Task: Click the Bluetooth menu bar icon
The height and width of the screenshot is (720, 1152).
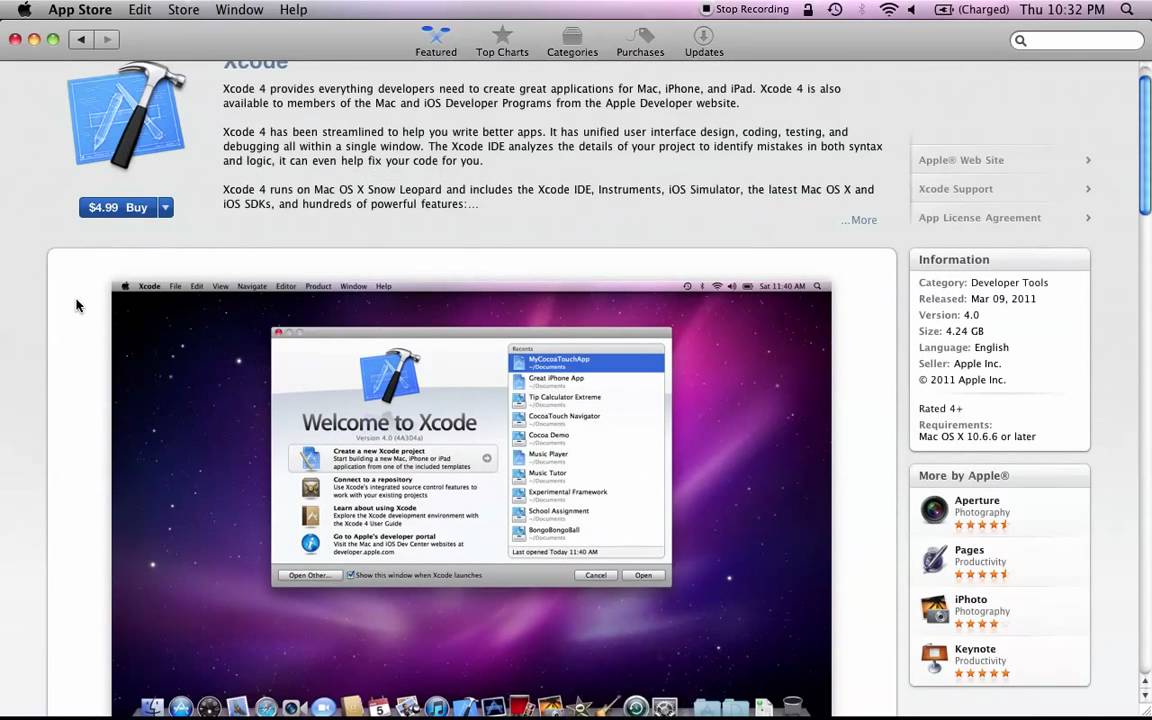Action: [862, 10]
